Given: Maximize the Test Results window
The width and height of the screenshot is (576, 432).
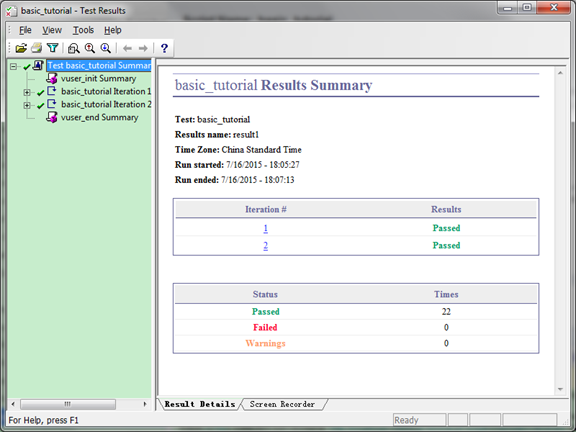Looking at the screenshot, I should coord(527,8).
